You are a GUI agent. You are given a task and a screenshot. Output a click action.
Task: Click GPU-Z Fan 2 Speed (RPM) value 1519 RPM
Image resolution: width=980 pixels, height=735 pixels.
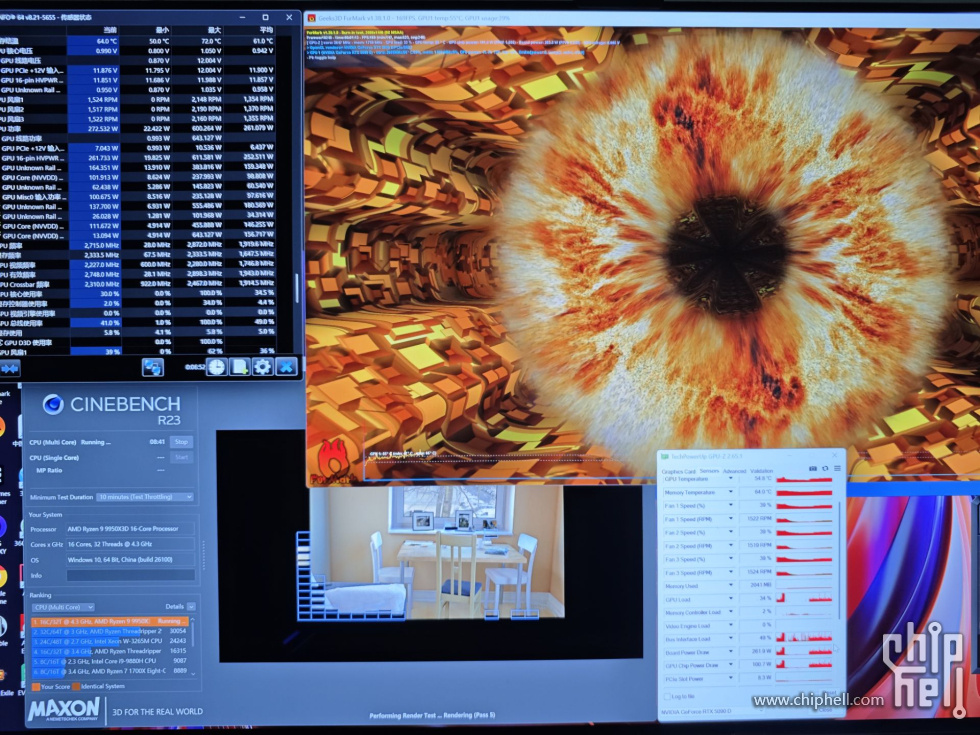coord(758,546)
